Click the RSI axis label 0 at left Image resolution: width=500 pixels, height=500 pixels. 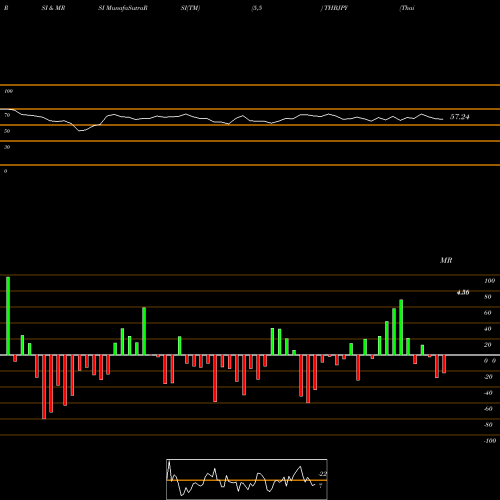tap(5, 171)
